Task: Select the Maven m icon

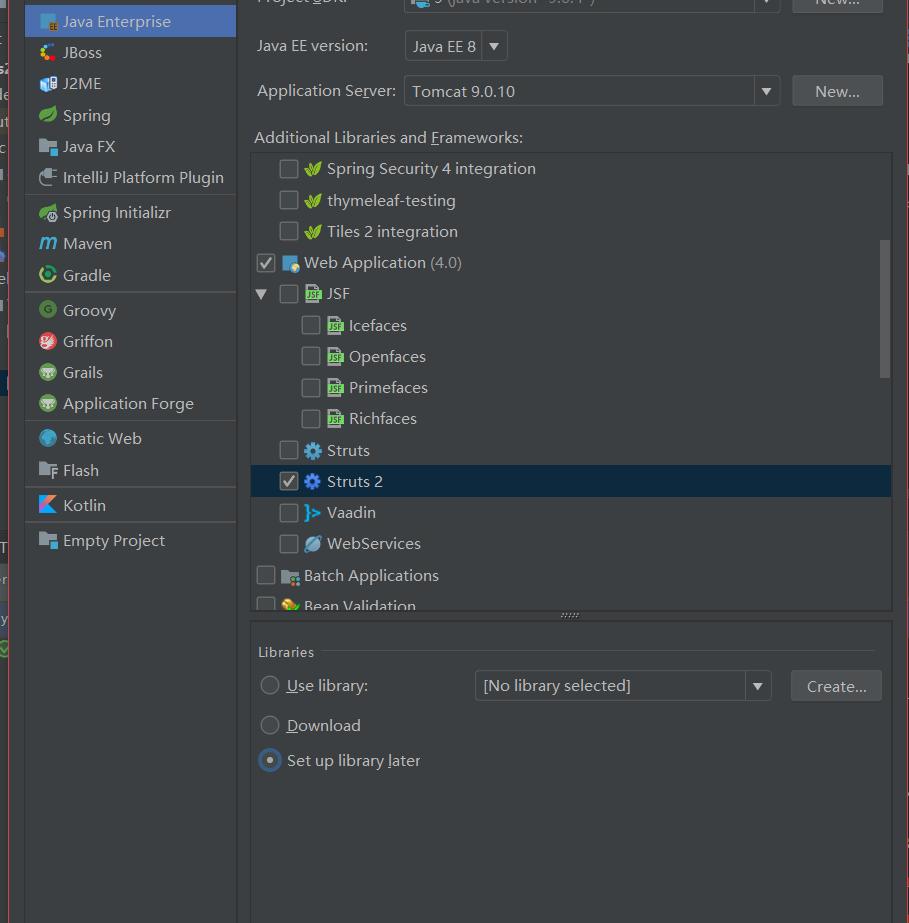Action: click(x=48, y=243)
